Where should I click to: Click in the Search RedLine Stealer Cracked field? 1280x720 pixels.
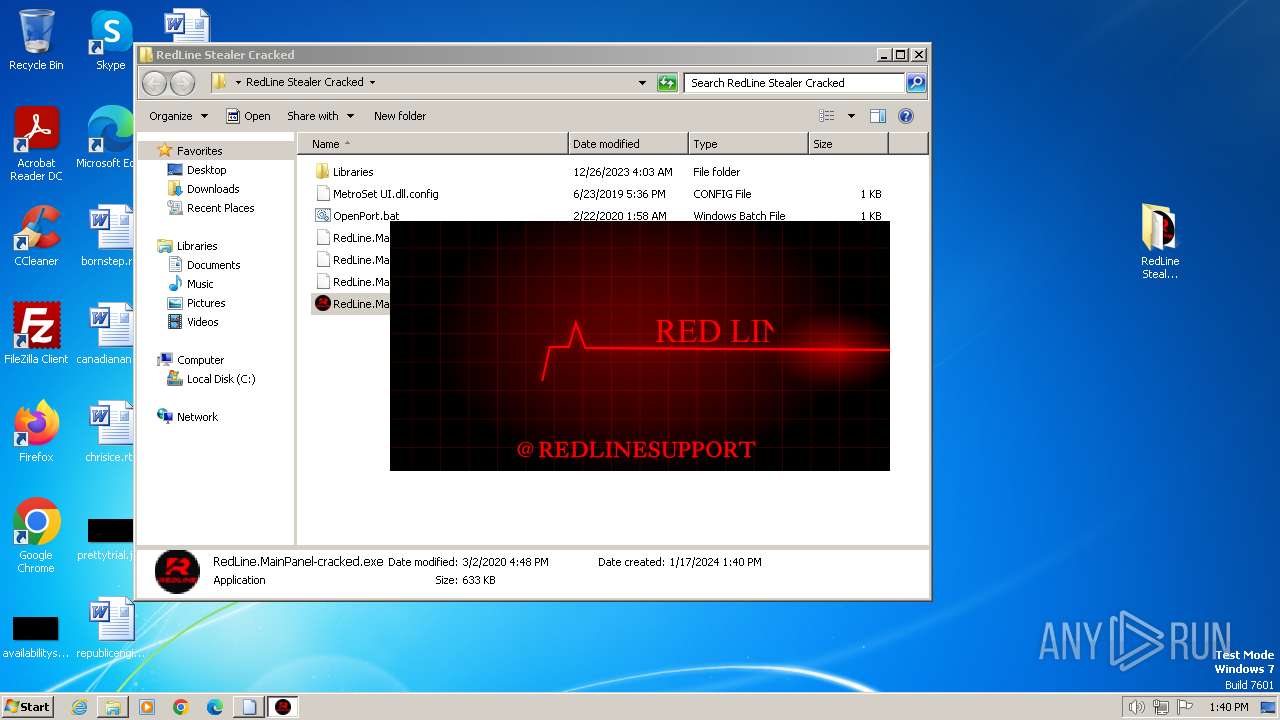pyautogui.click(x=795, y=83)
